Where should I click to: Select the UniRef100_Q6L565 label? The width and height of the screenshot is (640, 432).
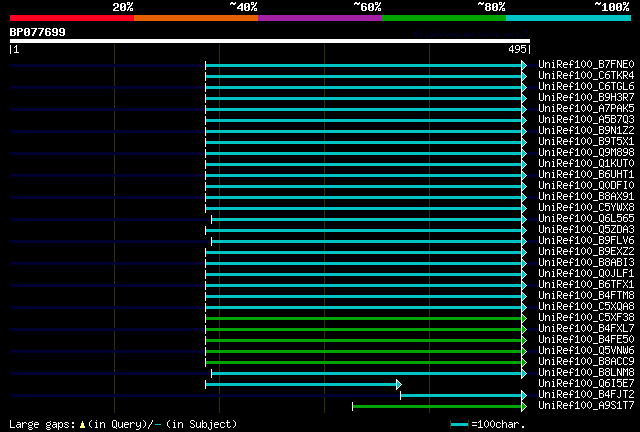point(586,219)
